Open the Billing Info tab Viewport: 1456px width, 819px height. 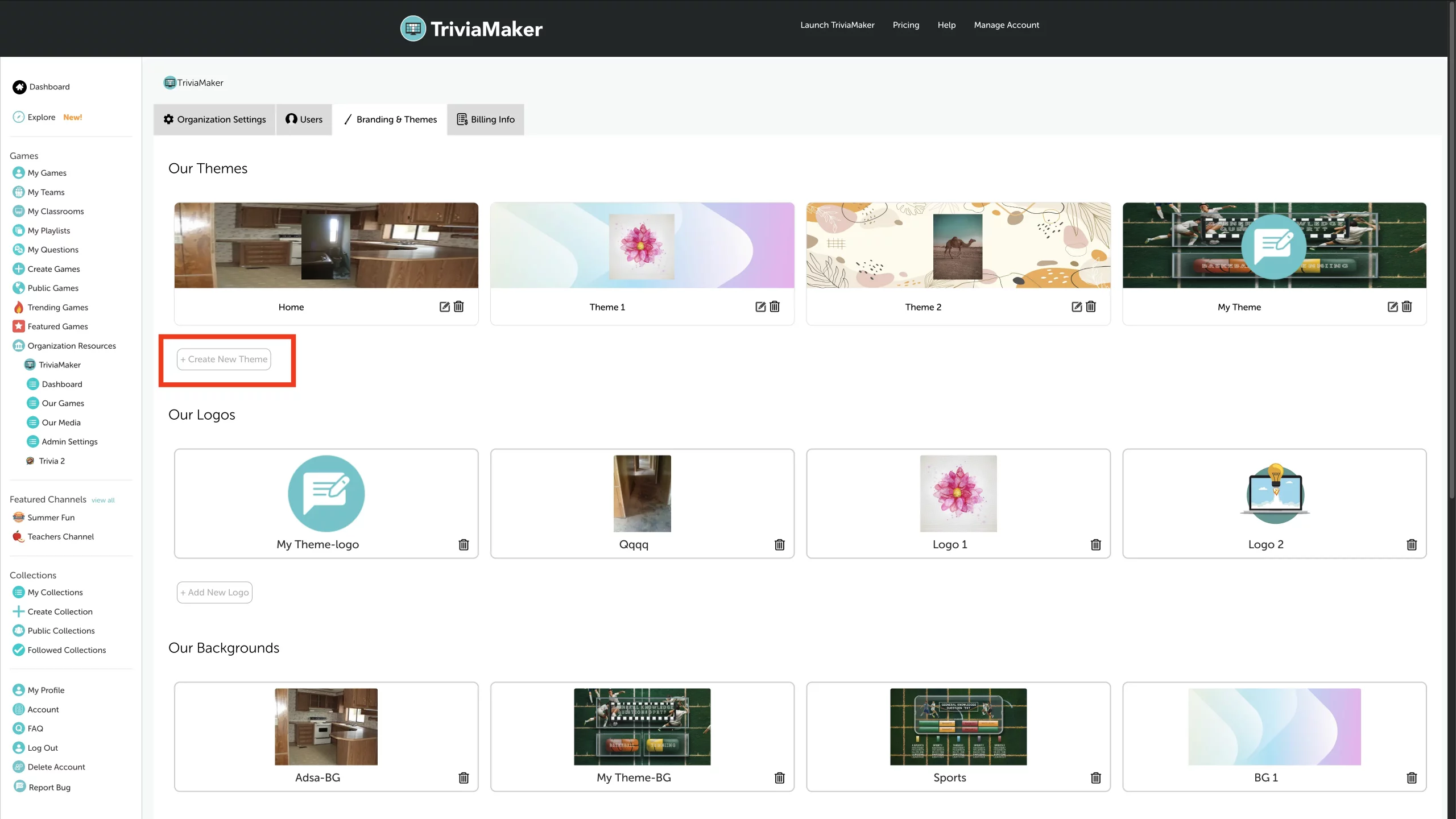tap(486, 119)
